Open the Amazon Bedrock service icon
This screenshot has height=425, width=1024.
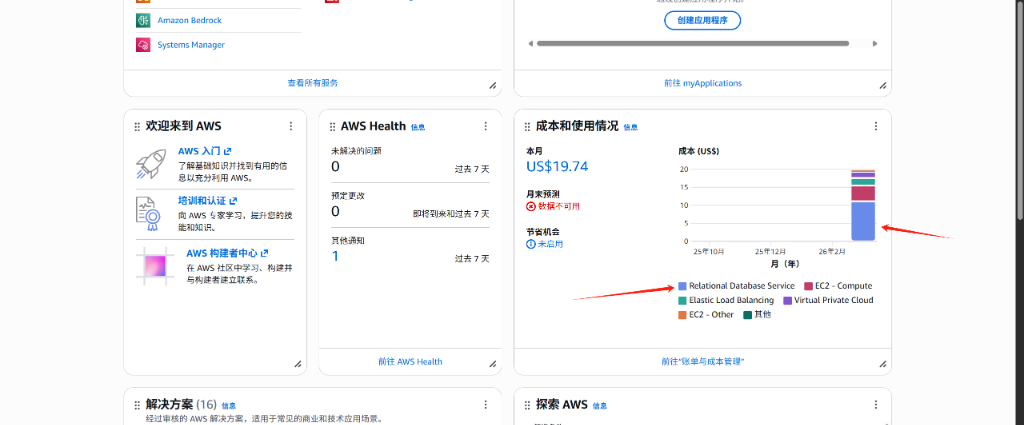tap(143, 20)
